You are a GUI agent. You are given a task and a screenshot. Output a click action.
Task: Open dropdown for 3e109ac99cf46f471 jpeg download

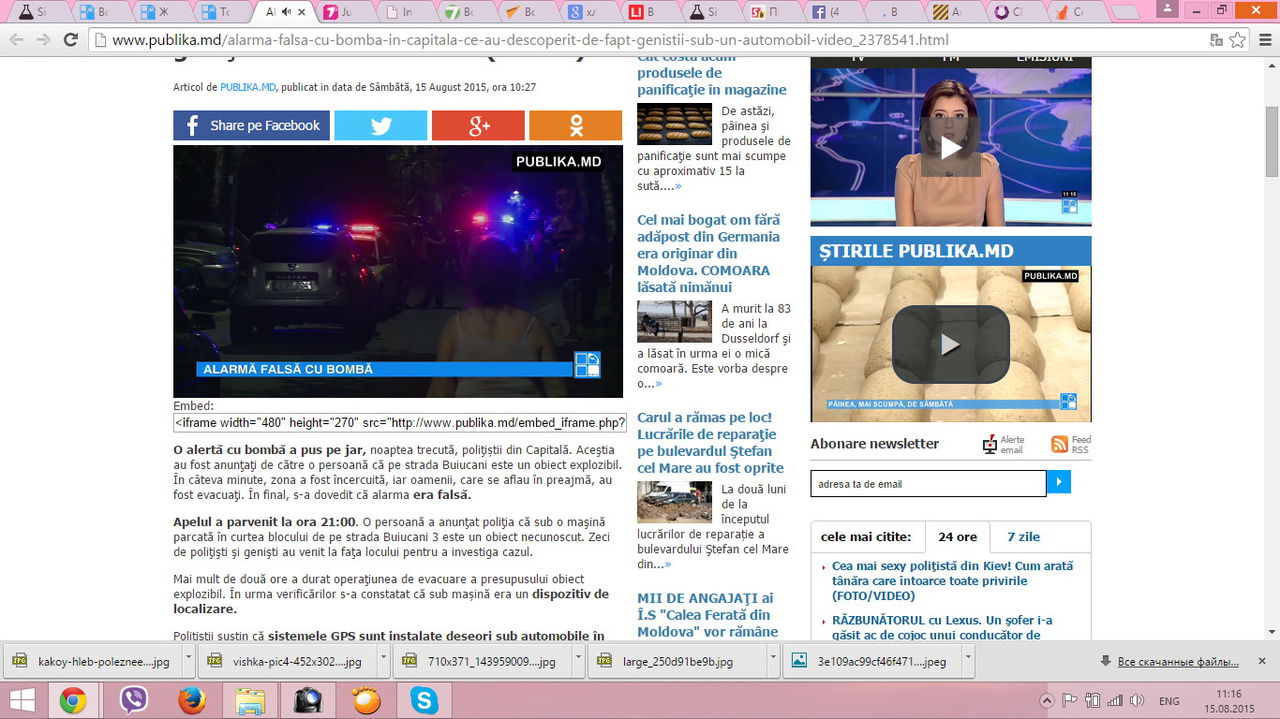tap(968, 661)
